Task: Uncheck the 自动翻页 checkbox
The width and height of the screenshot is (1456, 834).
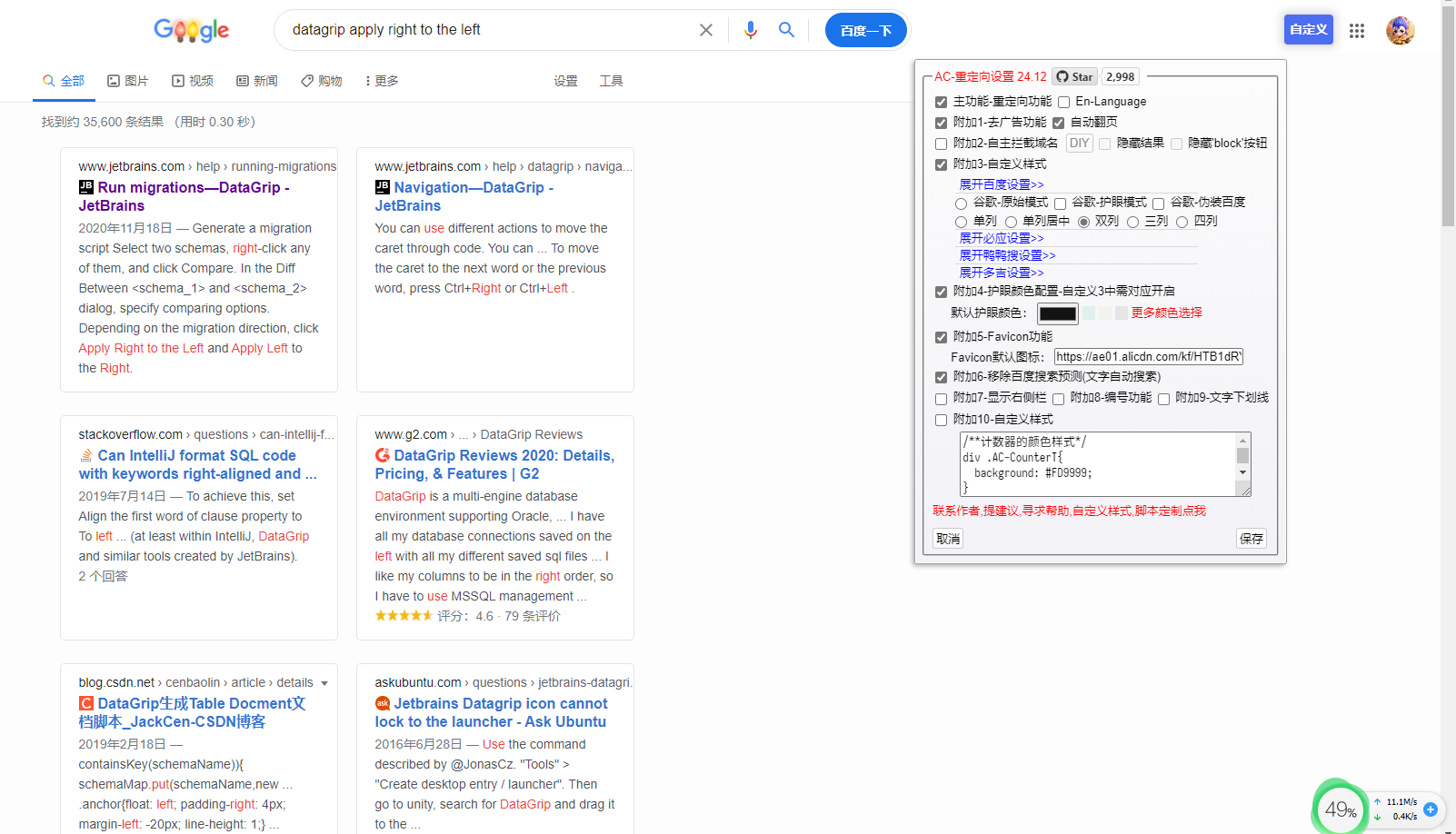Action: pyautogui.click(x=1058, y=122)
